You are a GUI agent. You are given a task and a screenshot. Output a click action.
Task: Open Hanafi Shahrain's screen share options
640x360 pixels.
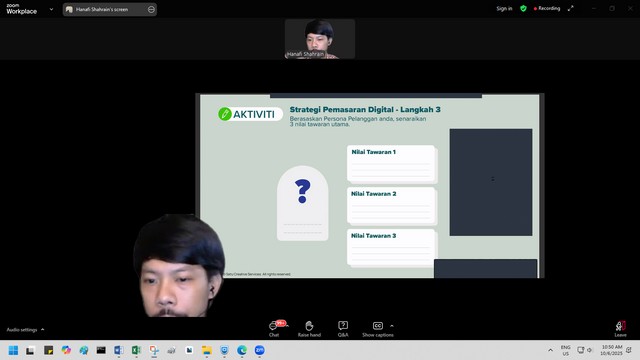(110, 9)
